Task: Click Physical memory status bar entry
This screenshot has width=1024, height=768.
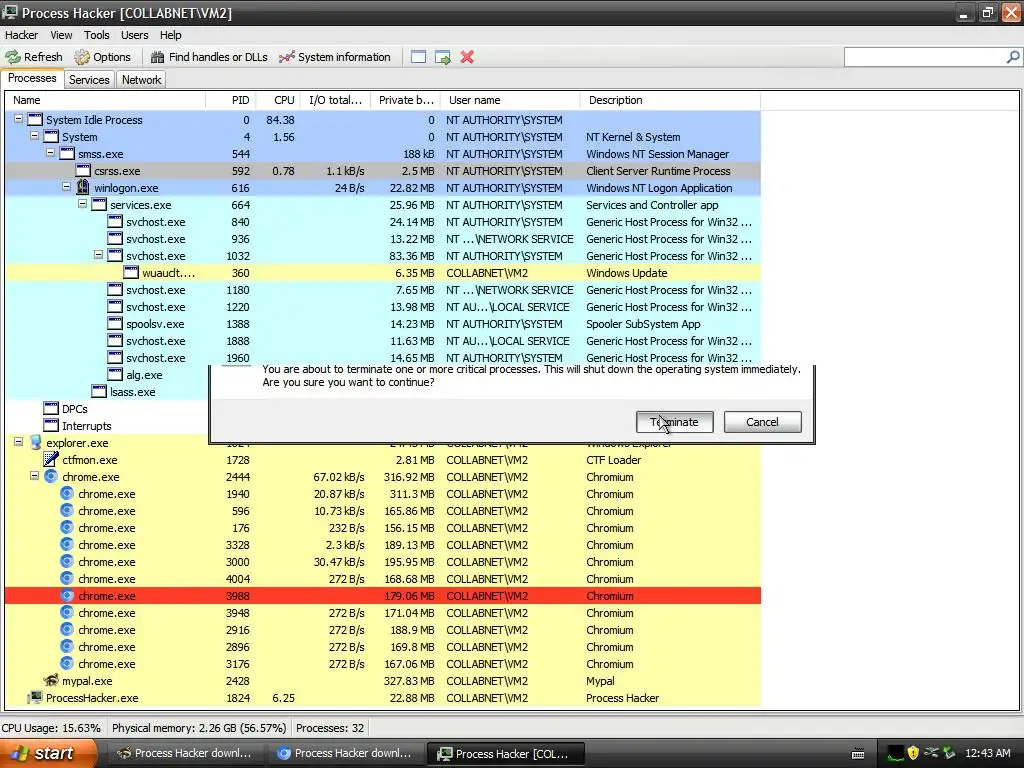Action: (x=199, y=728)
